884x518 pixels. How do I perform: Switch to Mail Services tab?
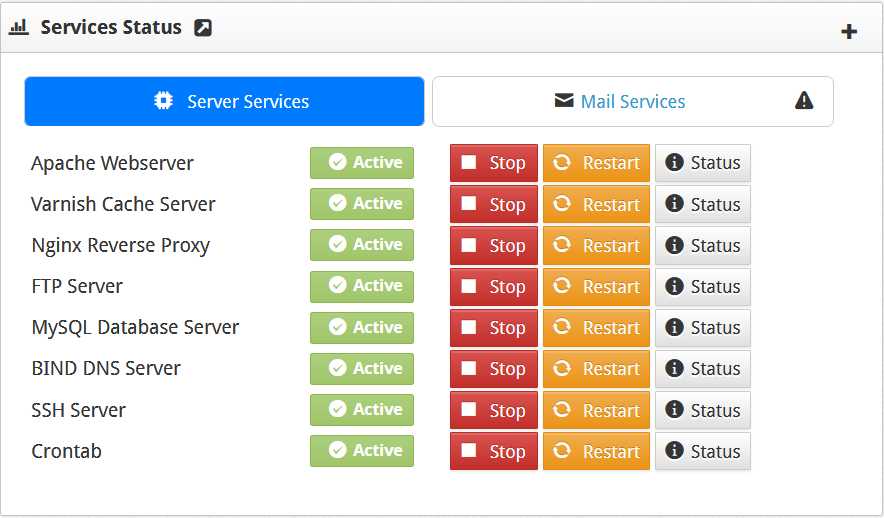633,101
